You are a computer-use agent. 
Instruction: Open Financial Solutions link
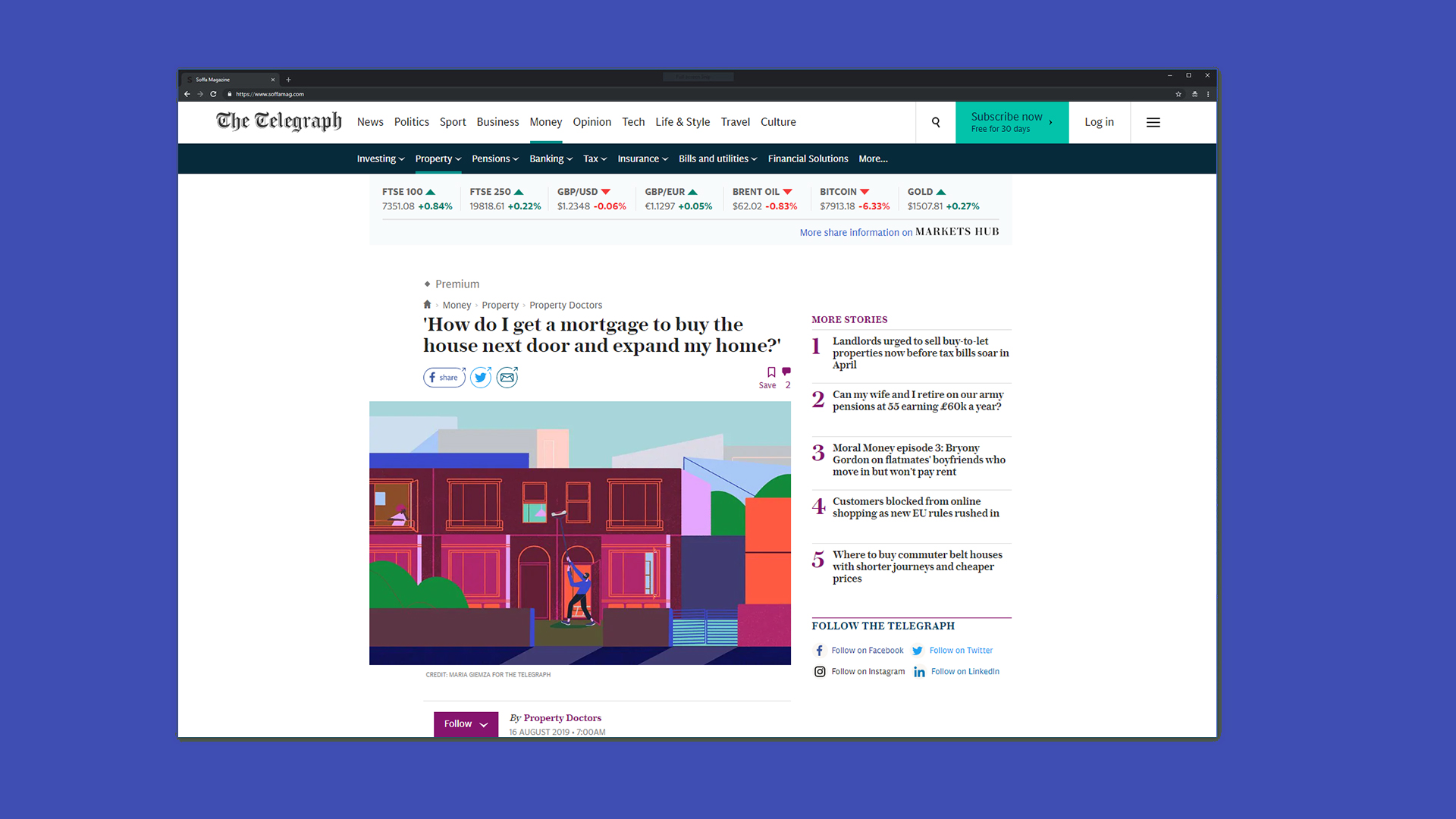pos(808,158)
